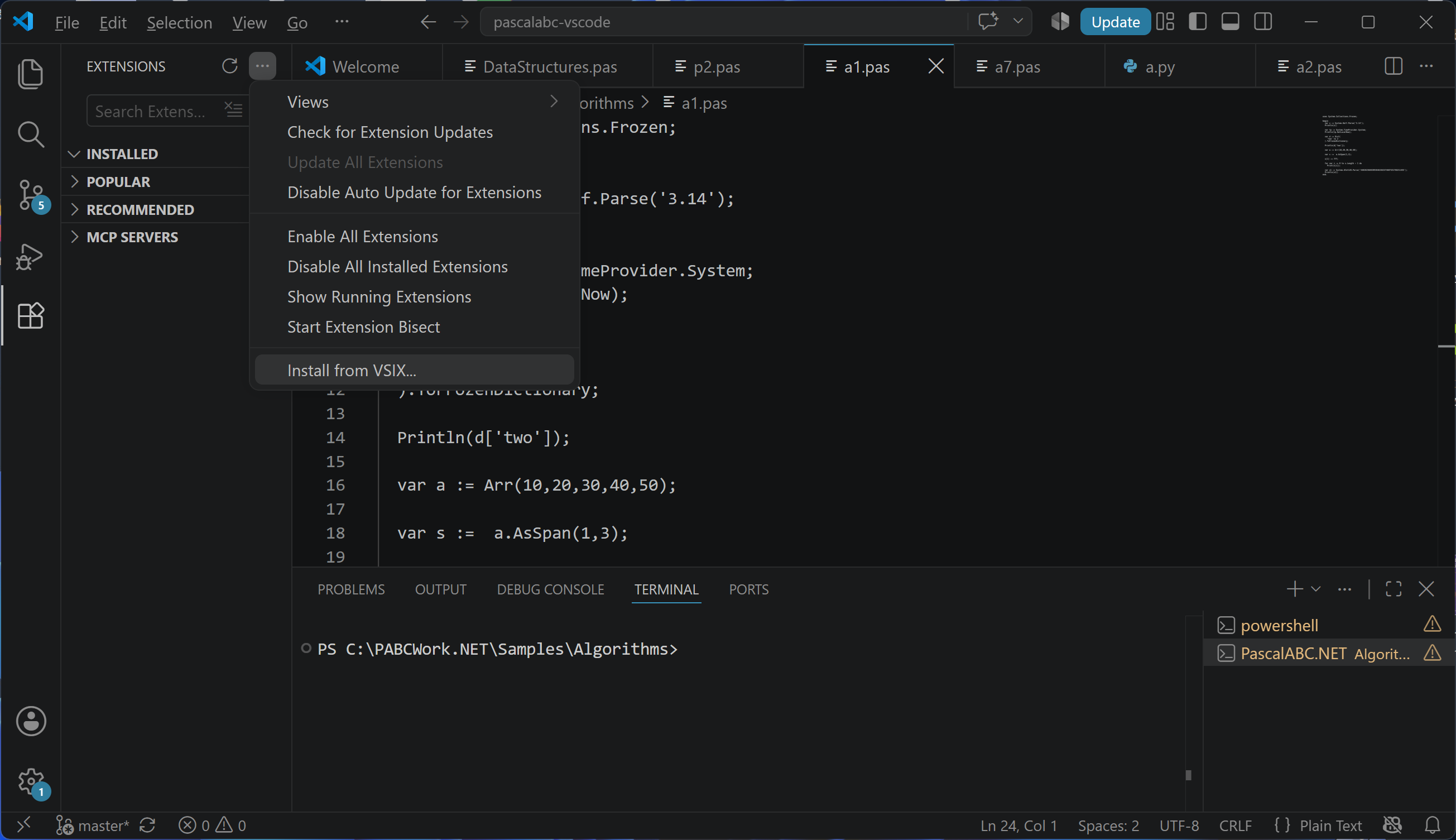The image size is (1456, 840).
Task: Close the a1.pas tab
Action: (x=936, y=66)
